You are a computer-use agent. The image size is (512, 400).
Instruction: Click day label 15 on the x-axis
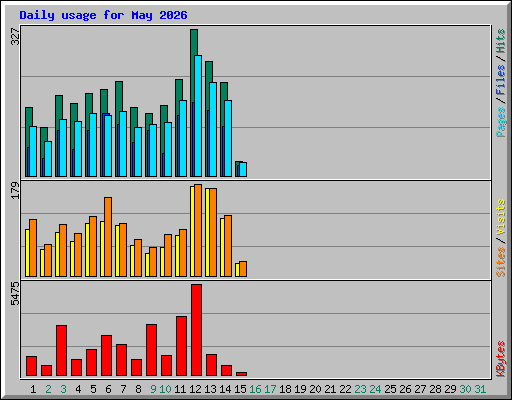tap(240, 389)
